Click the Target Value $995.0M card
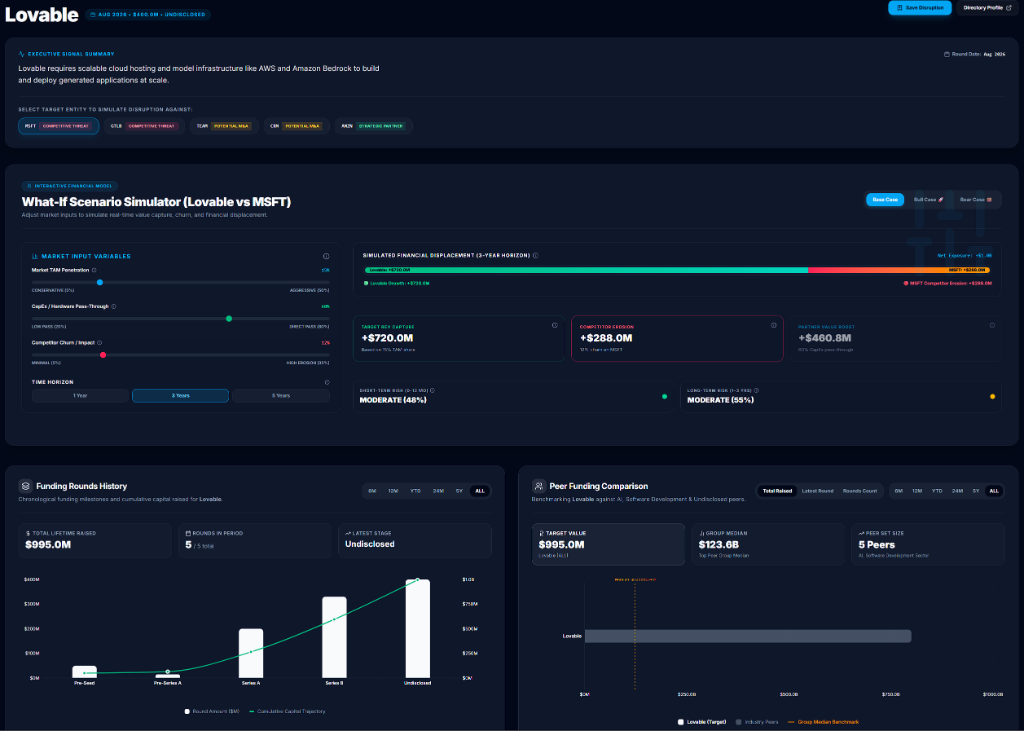1024x731 pixels. click(x=608, y=544)
